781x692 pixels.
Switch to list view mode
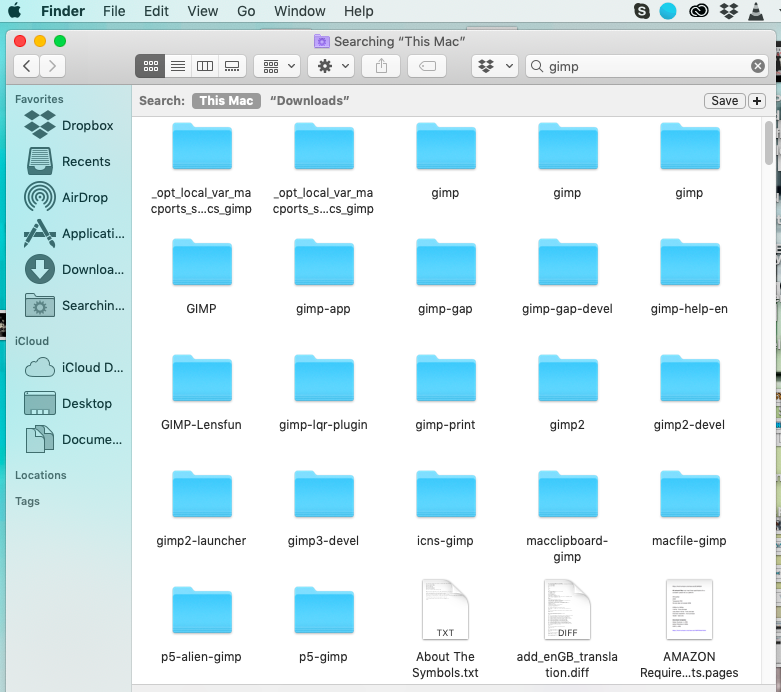178,66
